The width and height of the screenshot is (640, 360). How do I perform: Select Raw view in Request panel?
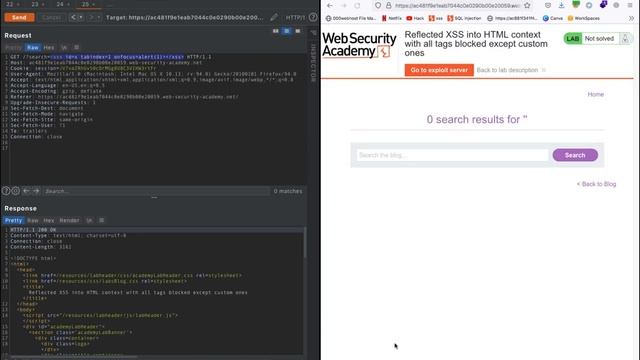[x=33, y=47]
